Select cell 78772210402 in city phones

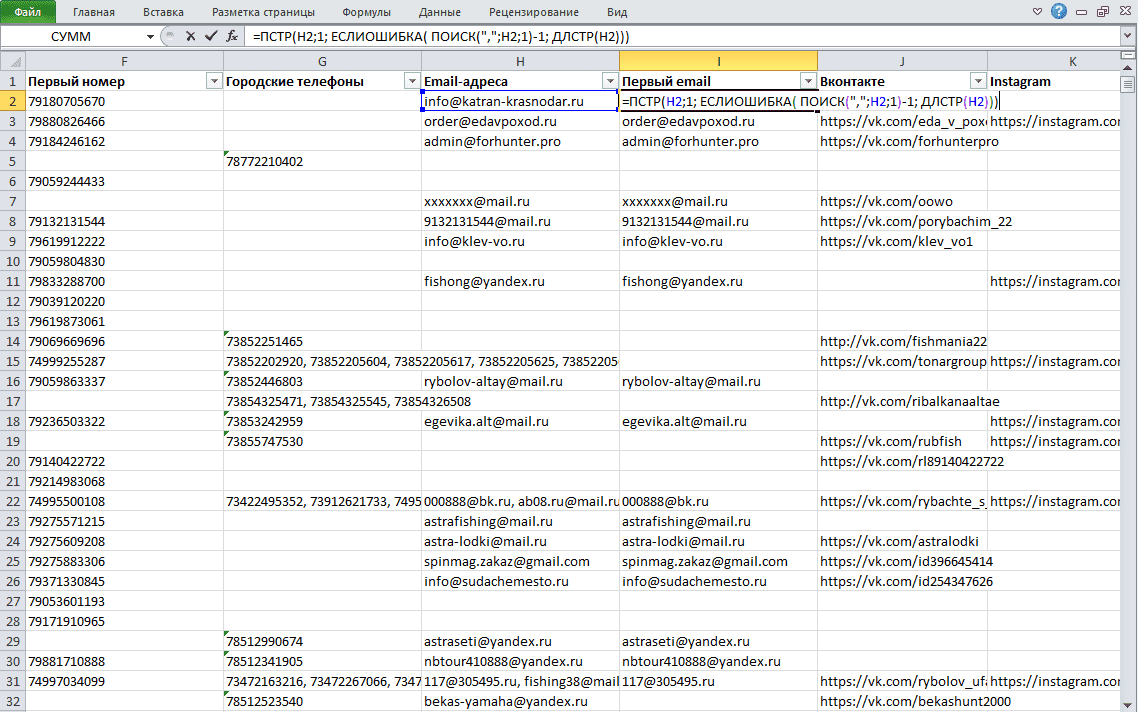(x=322, y=161)
